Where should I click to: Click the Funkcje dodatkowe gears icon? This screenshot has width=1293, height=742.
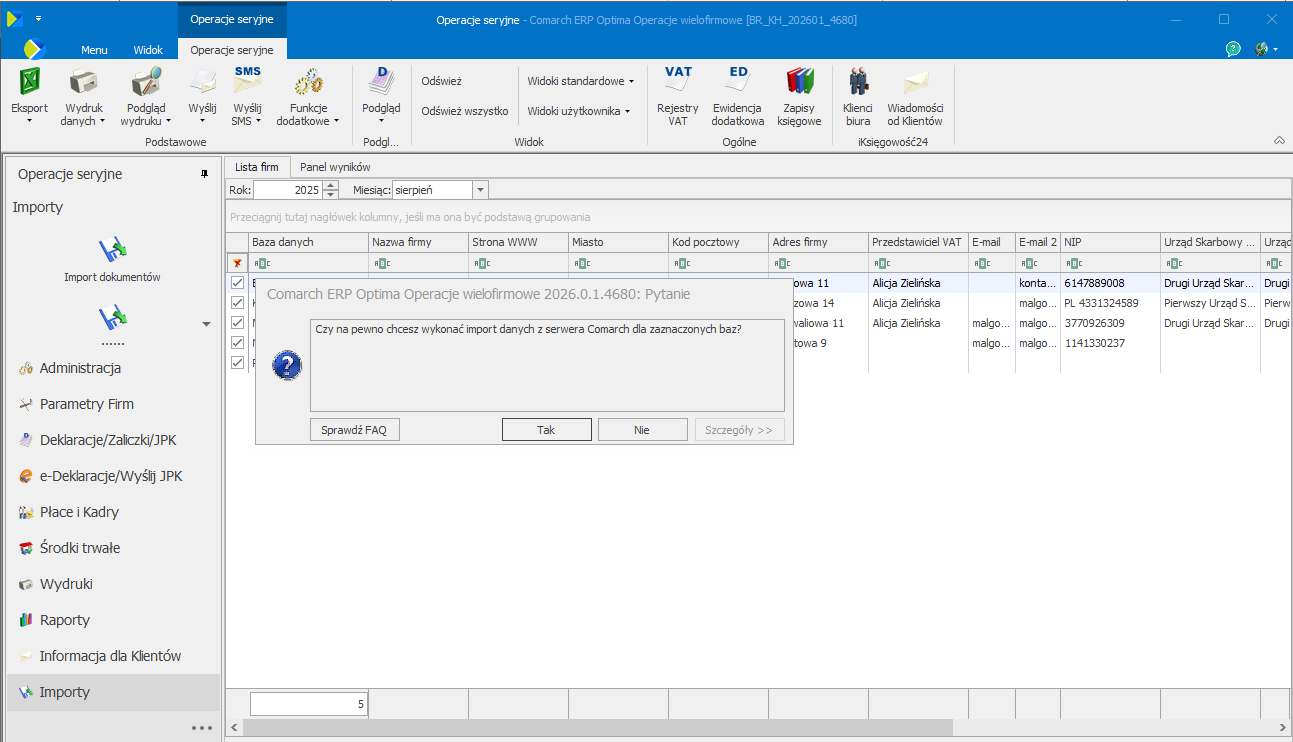click(308, 81)
